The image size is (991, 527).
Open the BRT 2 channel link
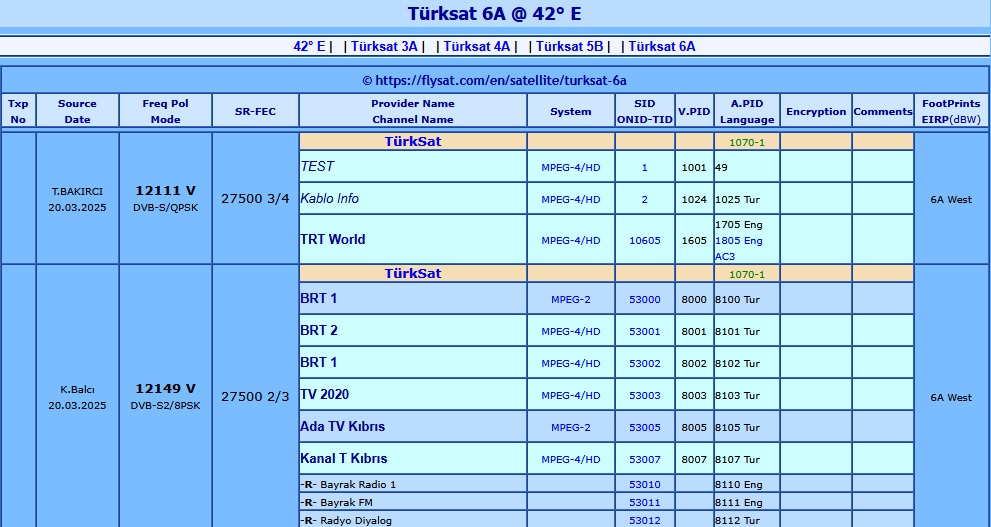point(319,330)
